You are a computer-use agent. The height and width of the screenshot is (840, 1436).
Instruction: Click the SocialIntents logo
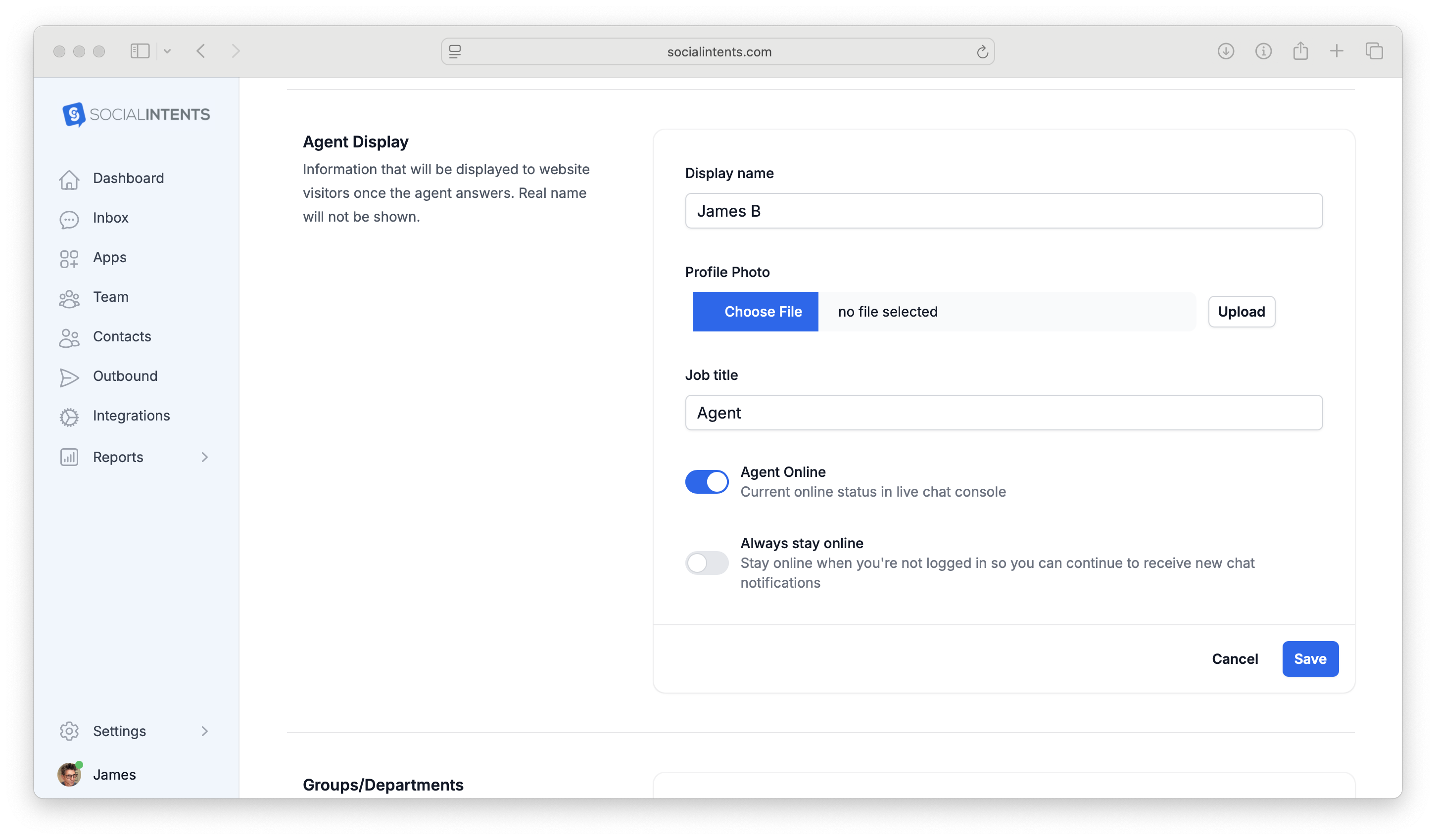click(x=136, y=115)
